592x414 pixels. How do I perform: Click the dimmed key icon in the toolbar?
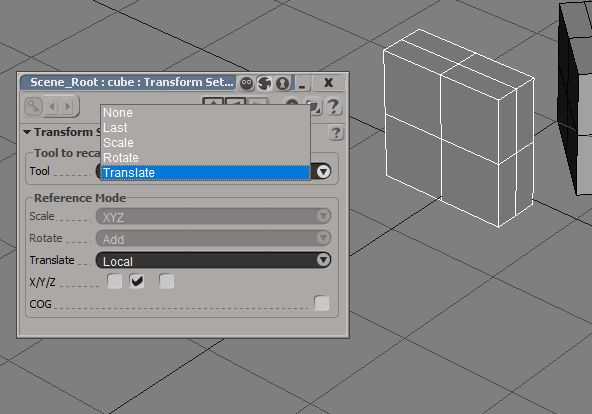click(x=33, y=106)
